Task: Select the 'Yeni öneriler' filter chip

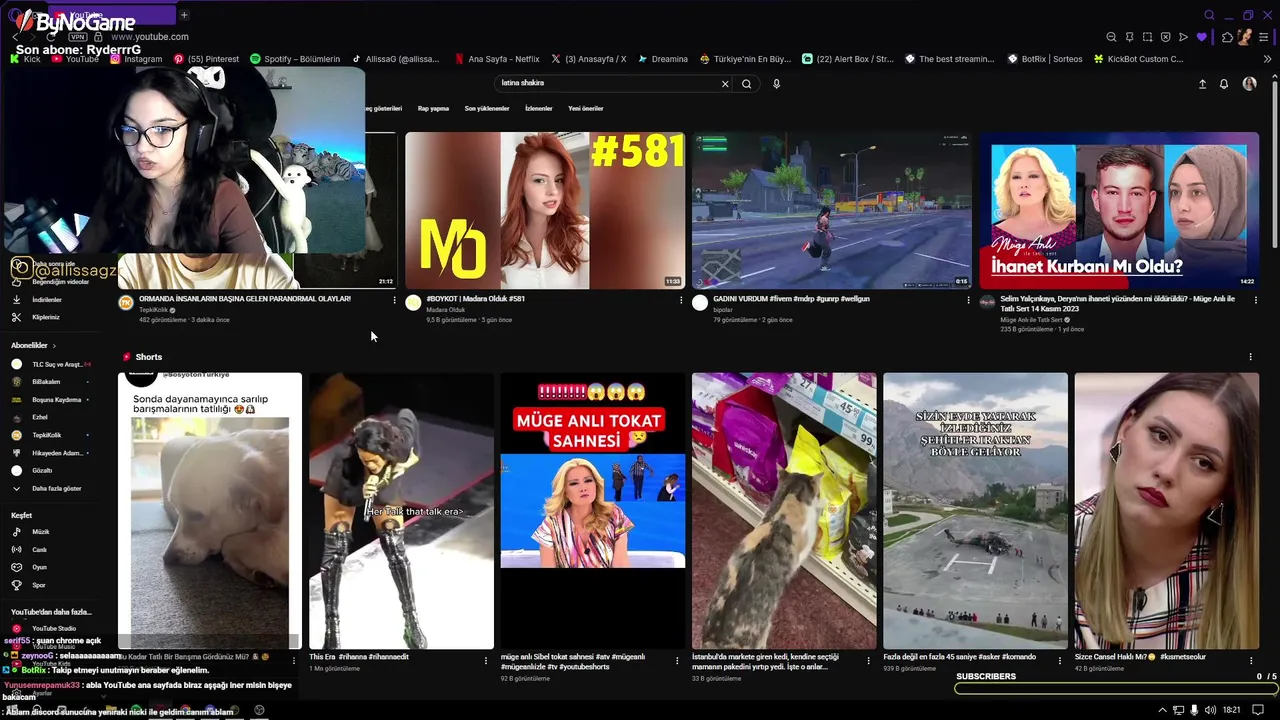Action: tap(585, 108)
